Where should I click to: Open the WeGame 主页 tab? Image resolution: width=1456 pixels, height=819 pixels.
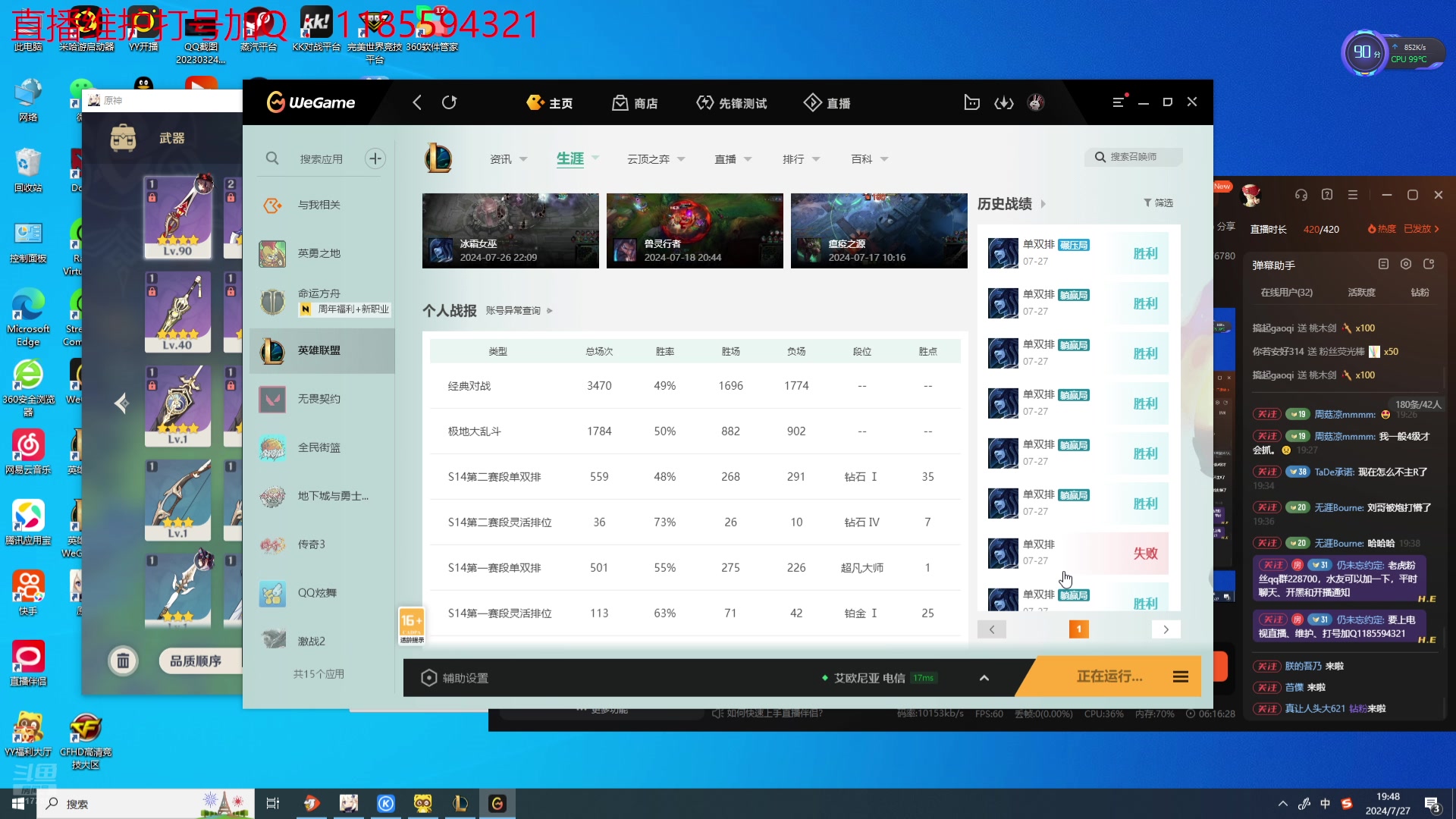550,103
